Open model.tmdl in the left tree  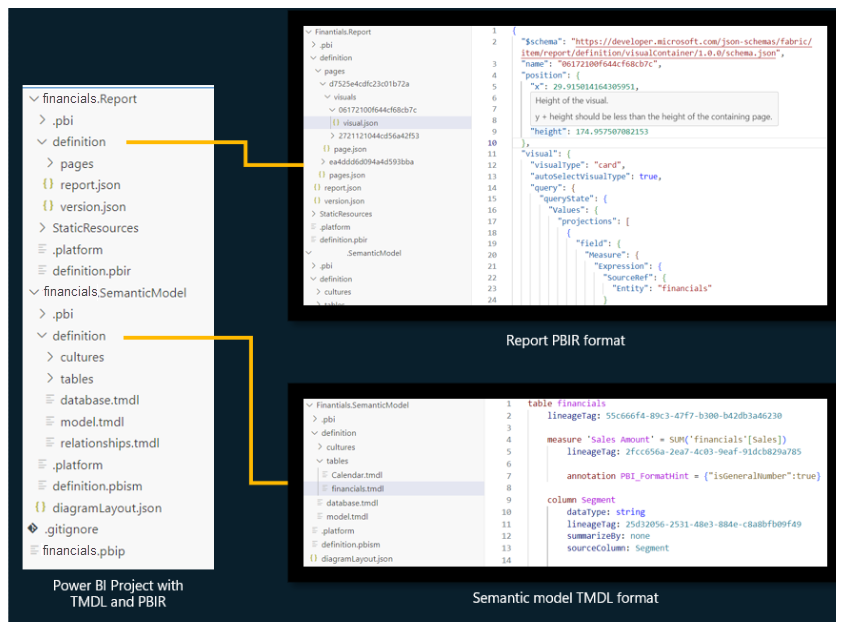[x=92, y=422]
